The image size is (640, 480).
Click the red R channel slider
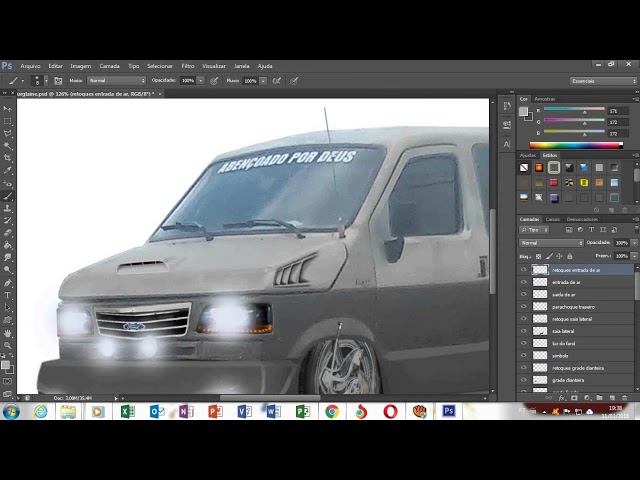[x=574, y=109]
